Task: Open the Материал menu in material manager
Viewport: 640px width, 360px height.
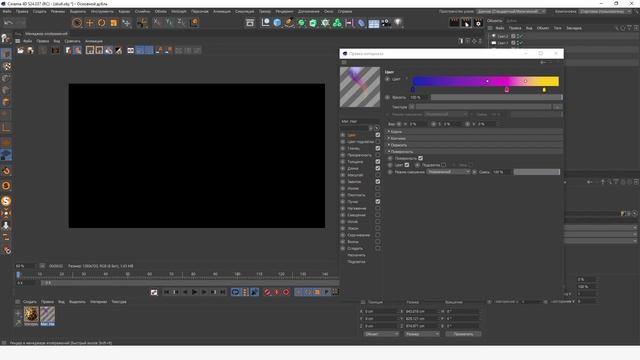Action: click(98, 302)
